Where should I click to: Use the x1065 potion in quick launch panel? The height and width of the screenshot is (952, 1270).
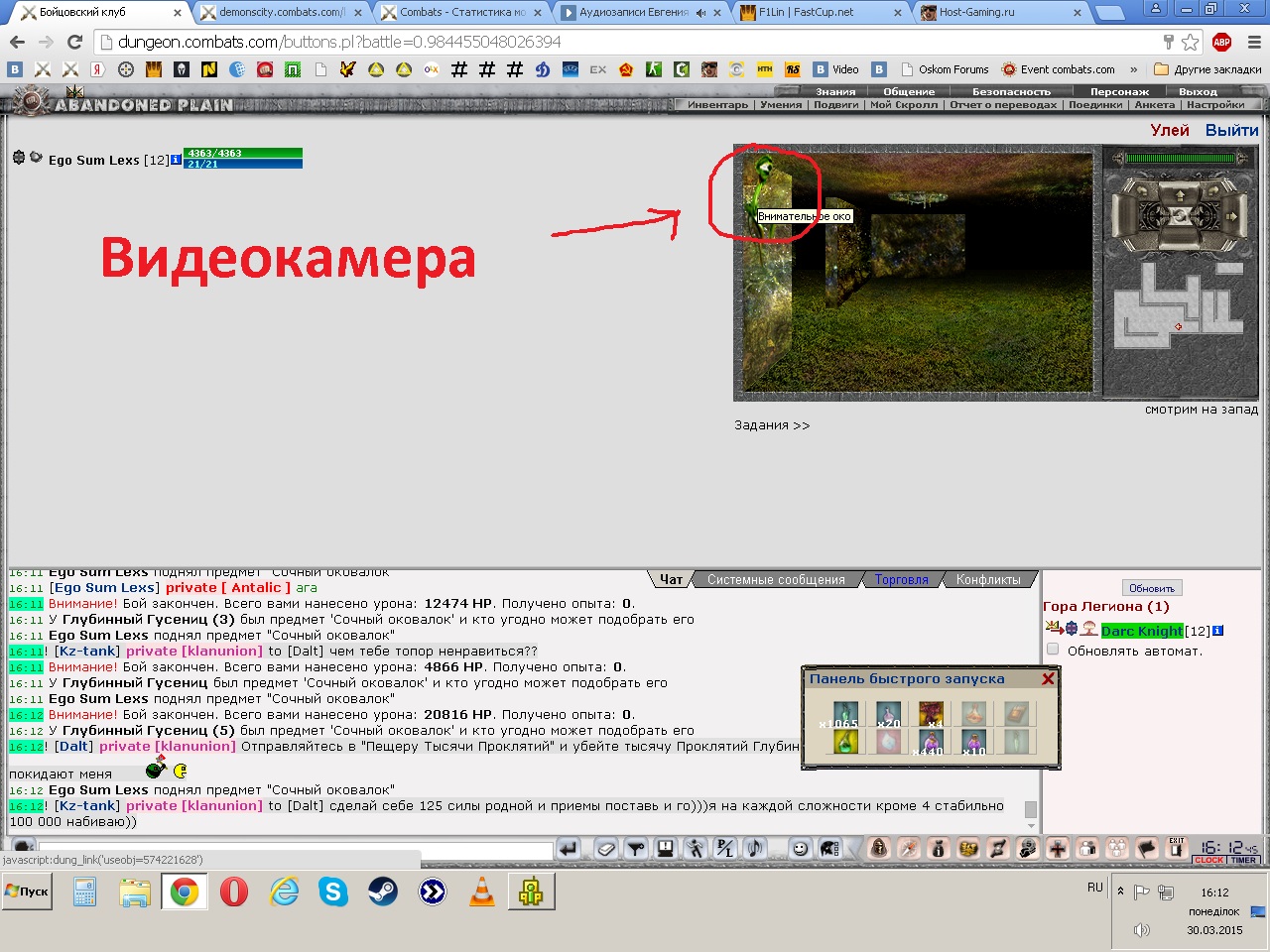pos(845,714)
